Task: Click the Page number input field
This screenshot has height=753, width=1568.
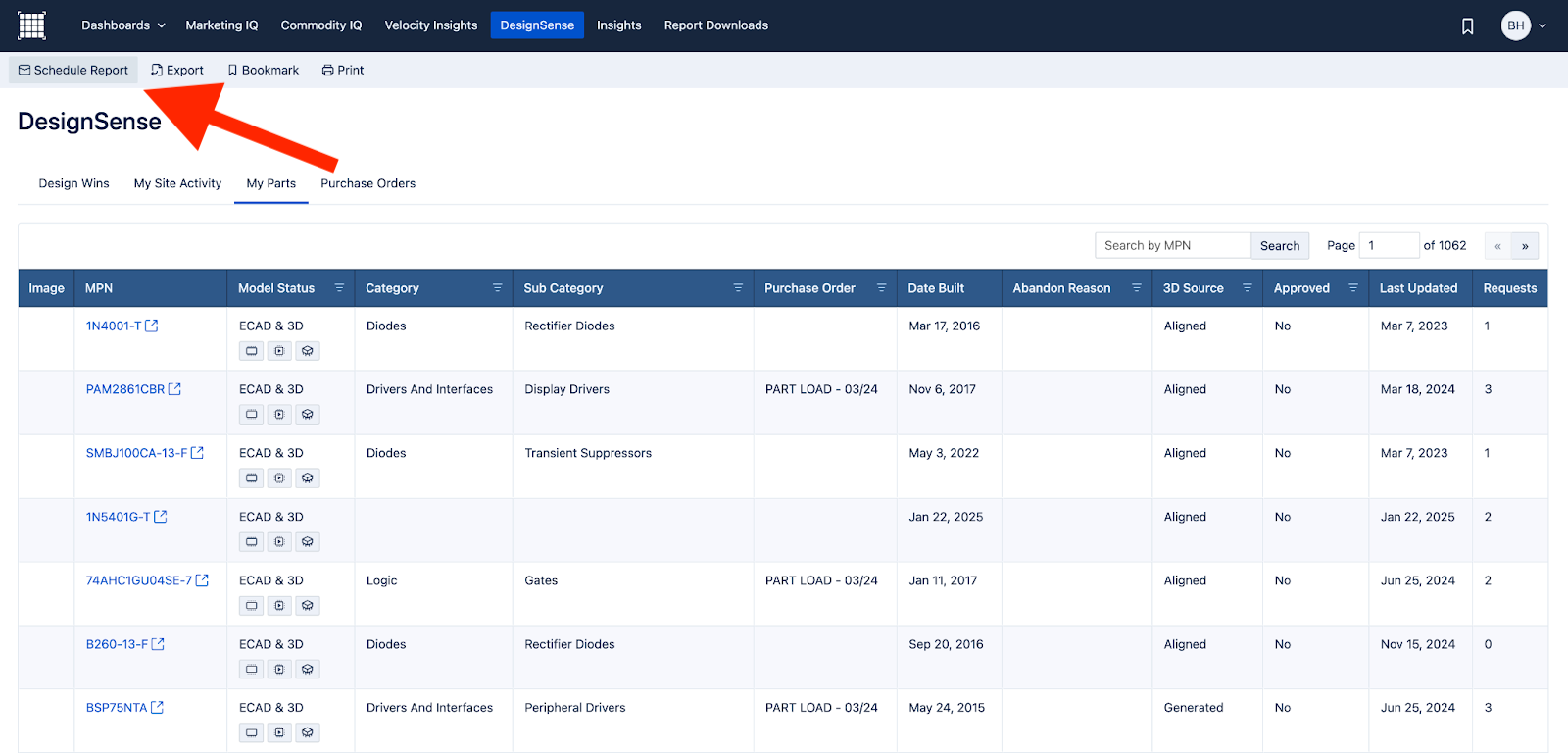Action: [1390, 245]
